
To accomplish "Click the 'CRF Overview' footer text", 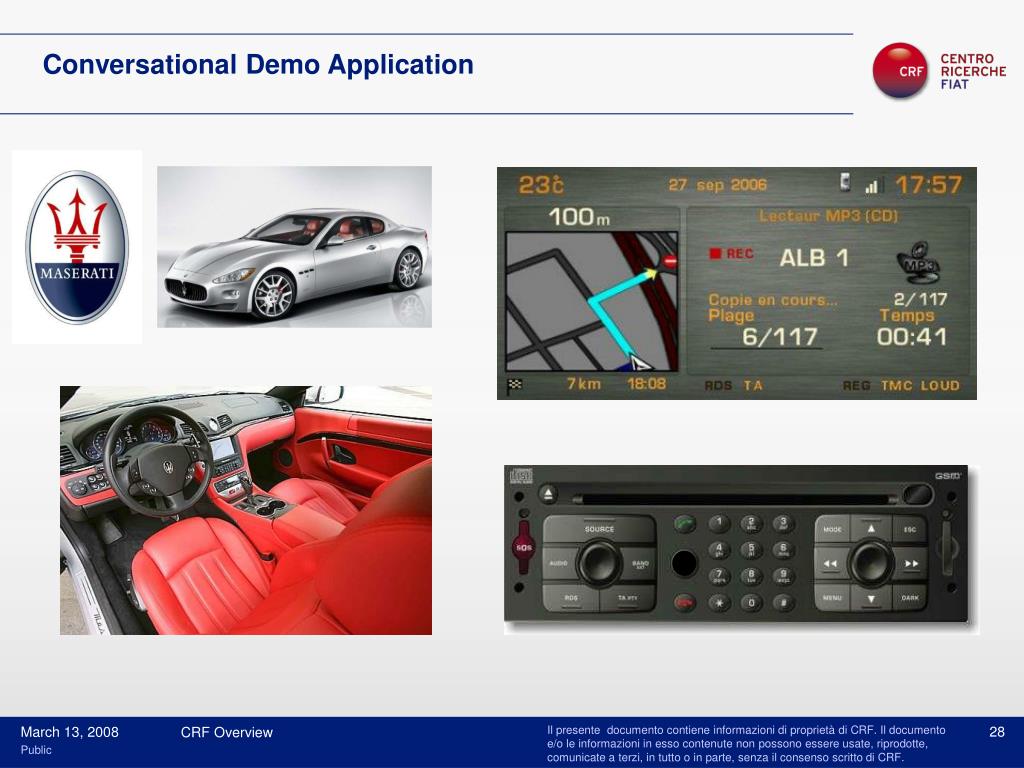I will [227, 732].
